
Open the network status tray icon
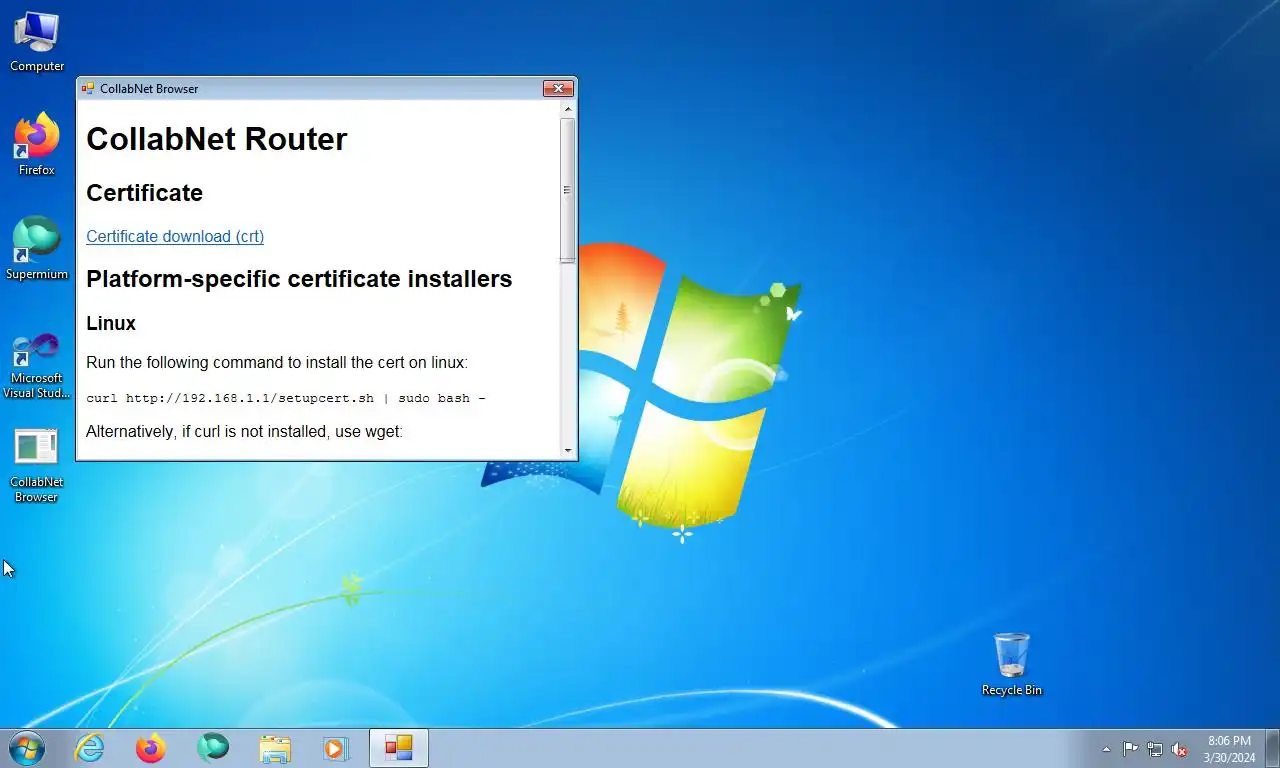point(1155,749)
